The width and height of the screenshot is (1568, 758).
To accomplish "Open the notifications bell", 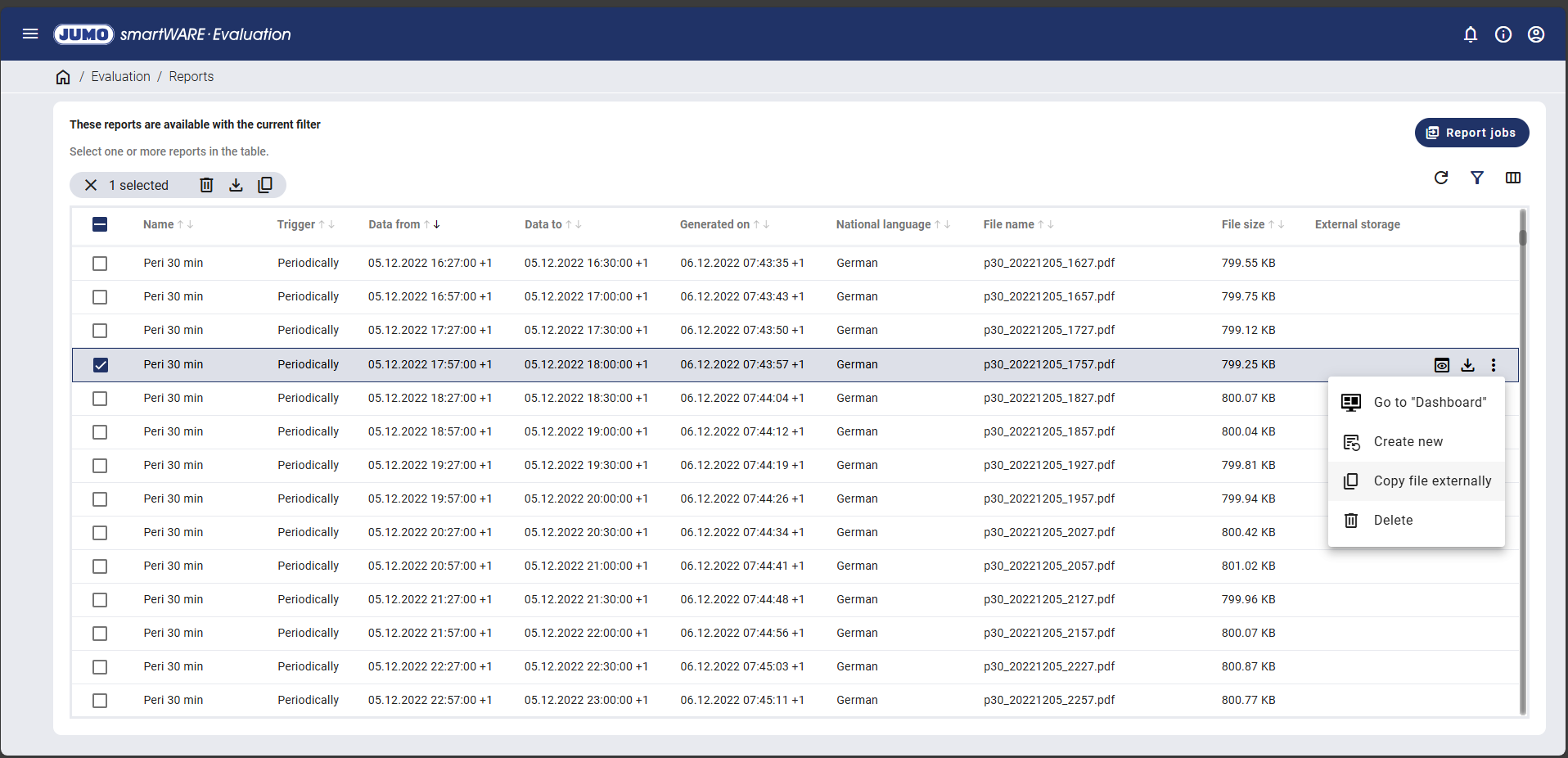I will click(1470, 34).
